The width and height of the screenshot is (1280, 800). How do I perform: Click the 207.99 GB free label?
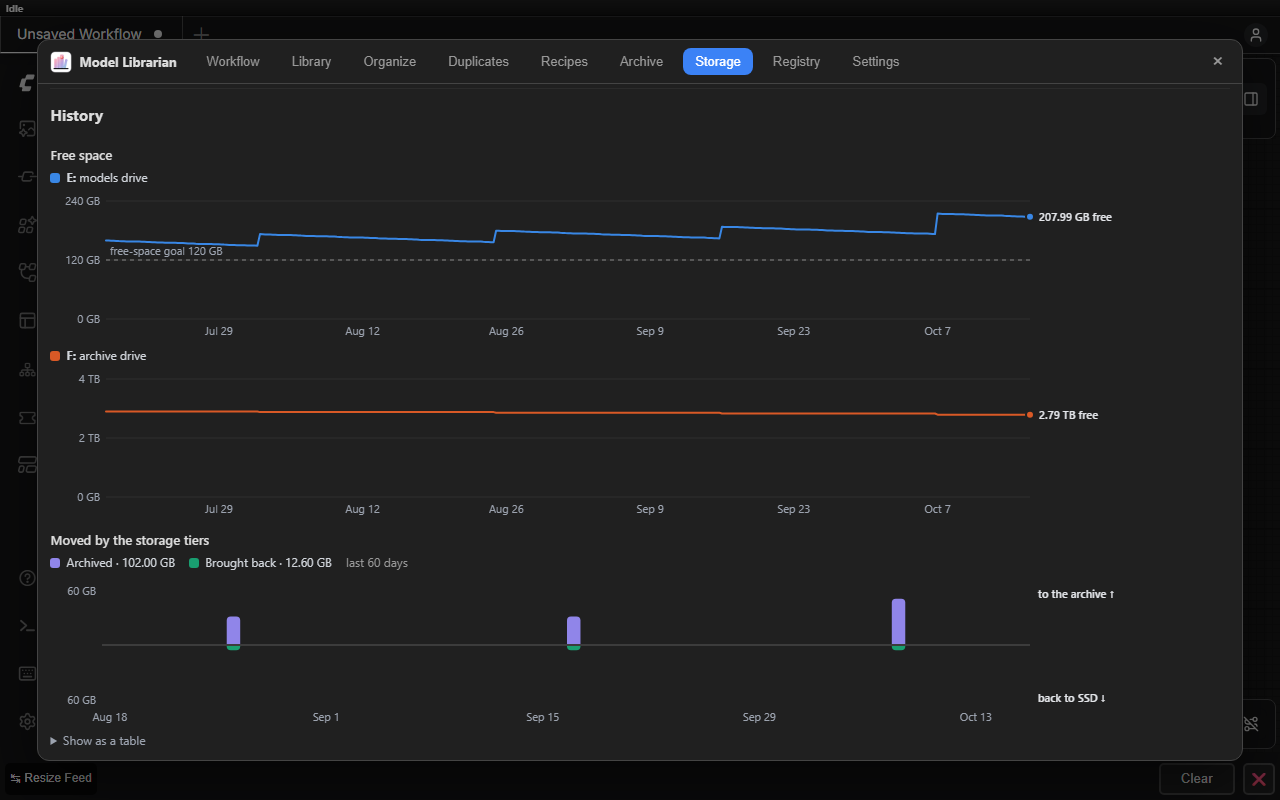click(x=1075, y=217)
